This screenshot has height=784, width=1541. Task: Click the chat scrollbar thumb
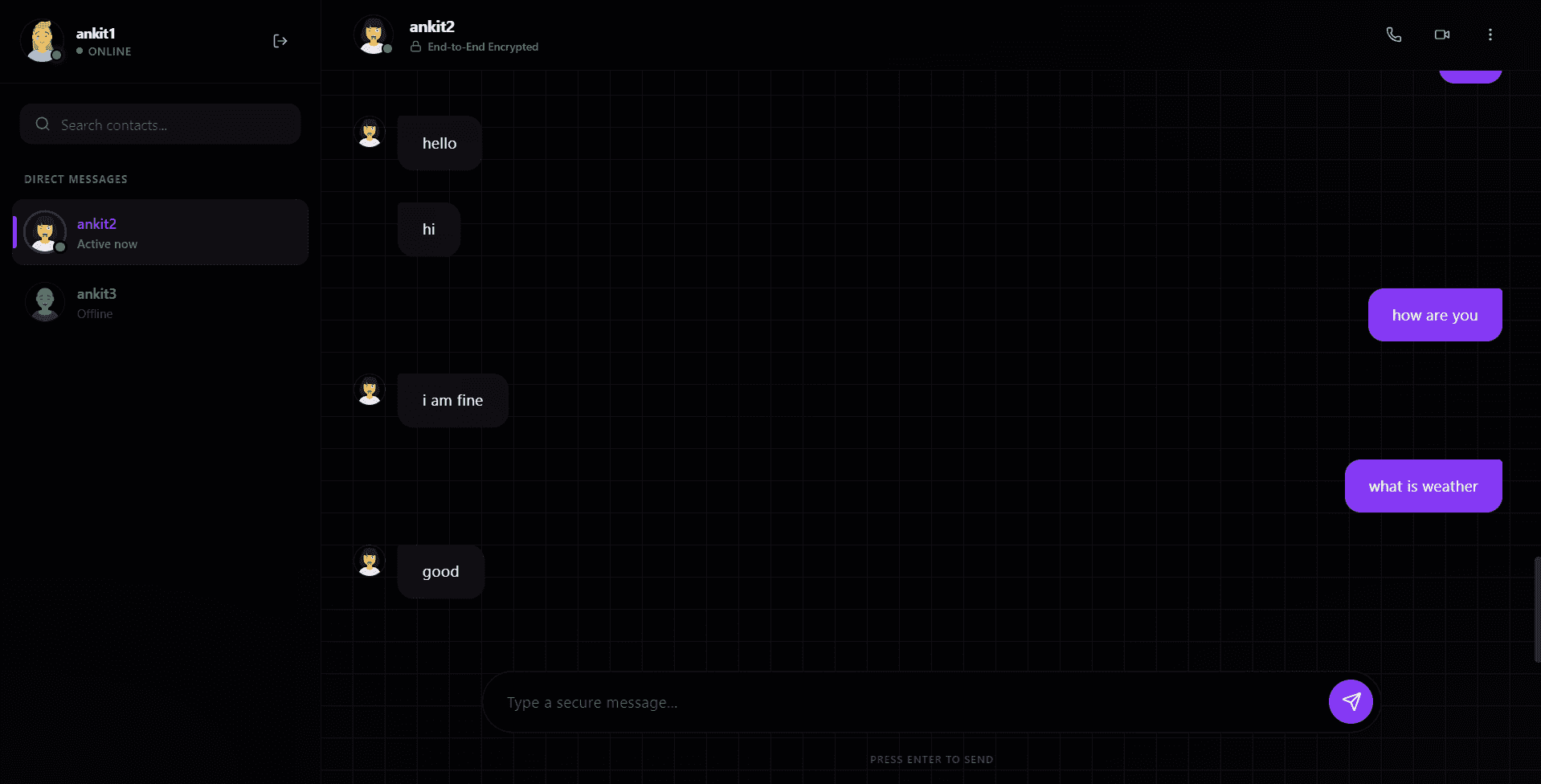(1536, 609)
